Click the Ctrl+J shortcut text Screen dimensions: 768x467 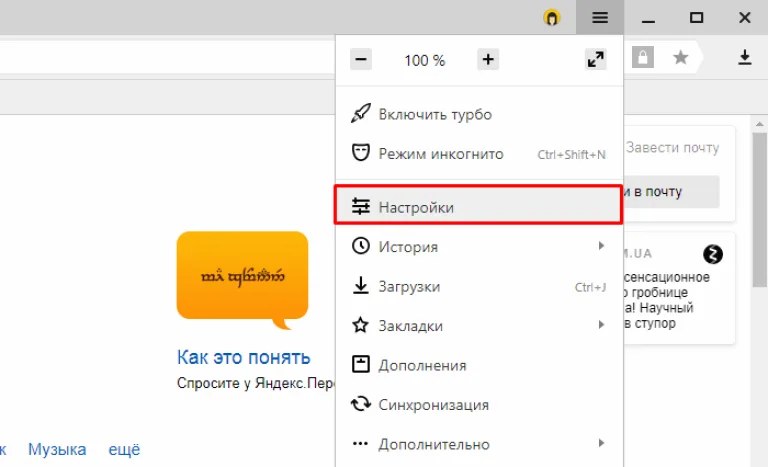coord(590,287)
